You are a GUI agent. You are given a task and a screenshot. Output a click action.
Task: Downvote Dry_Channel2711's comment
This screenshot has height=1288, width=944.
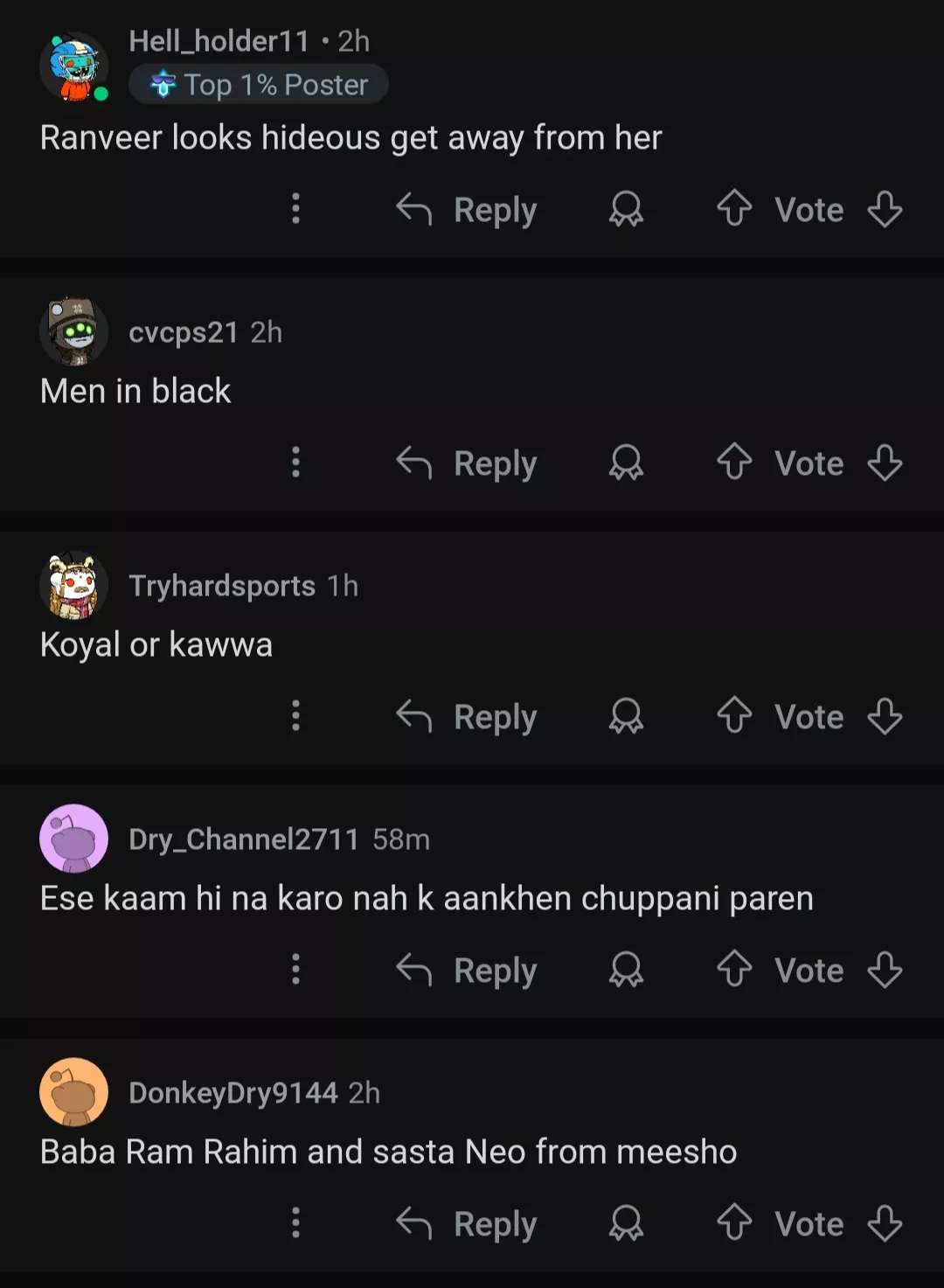click(885, 970)
